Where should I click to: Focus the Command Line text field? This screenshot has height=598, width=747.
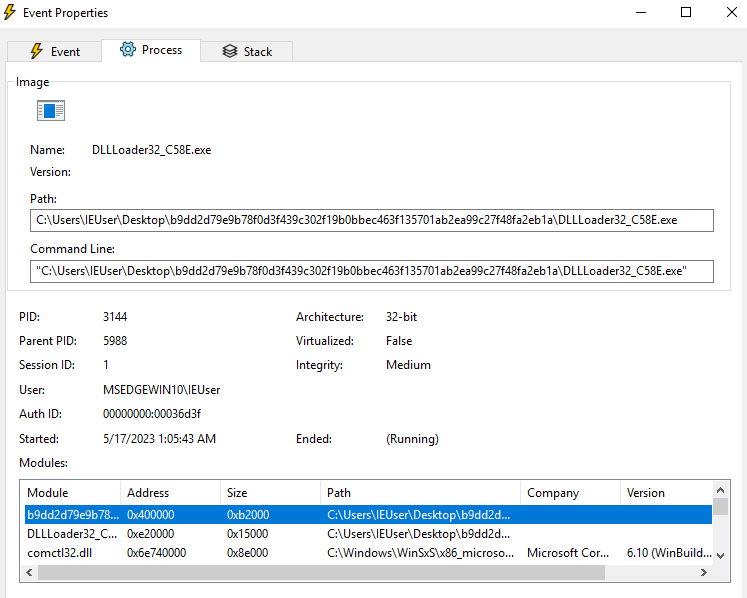point(371,271)
